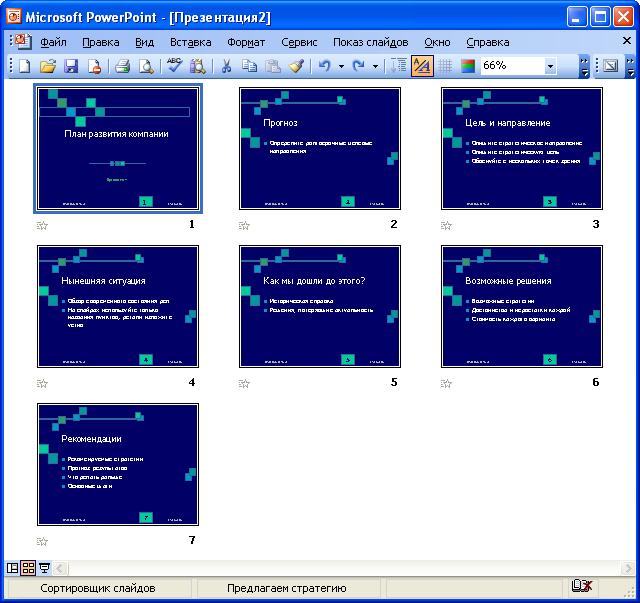Open the 66% zoom dropdown arrow
Image resolution: width=640 pixels, height=603 pixels.
(550, 66)
